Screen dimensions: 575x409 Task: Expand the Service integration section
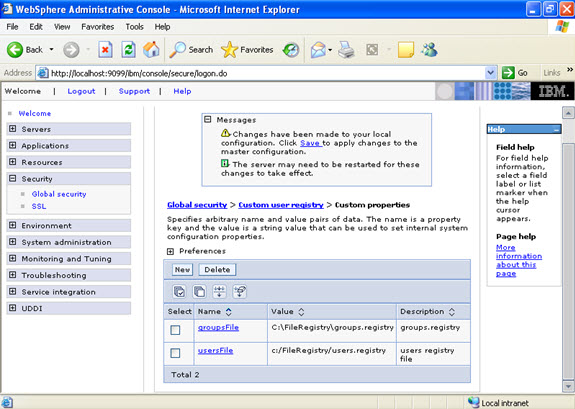(12, 292)
